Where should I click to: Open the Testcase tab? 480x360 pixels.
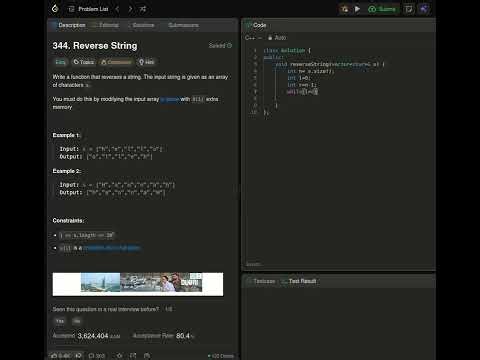tap(261, 281)
